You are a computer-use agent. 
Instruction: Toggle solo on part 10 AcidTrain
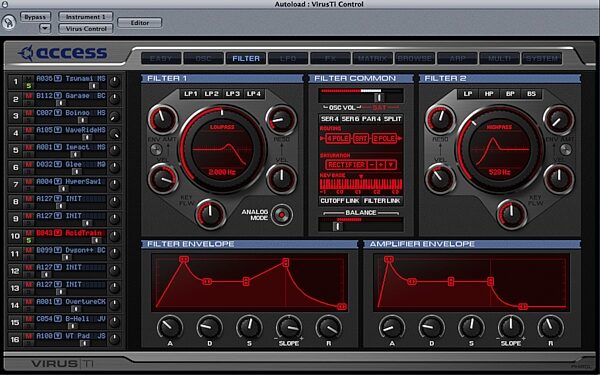tap(28, 240)
